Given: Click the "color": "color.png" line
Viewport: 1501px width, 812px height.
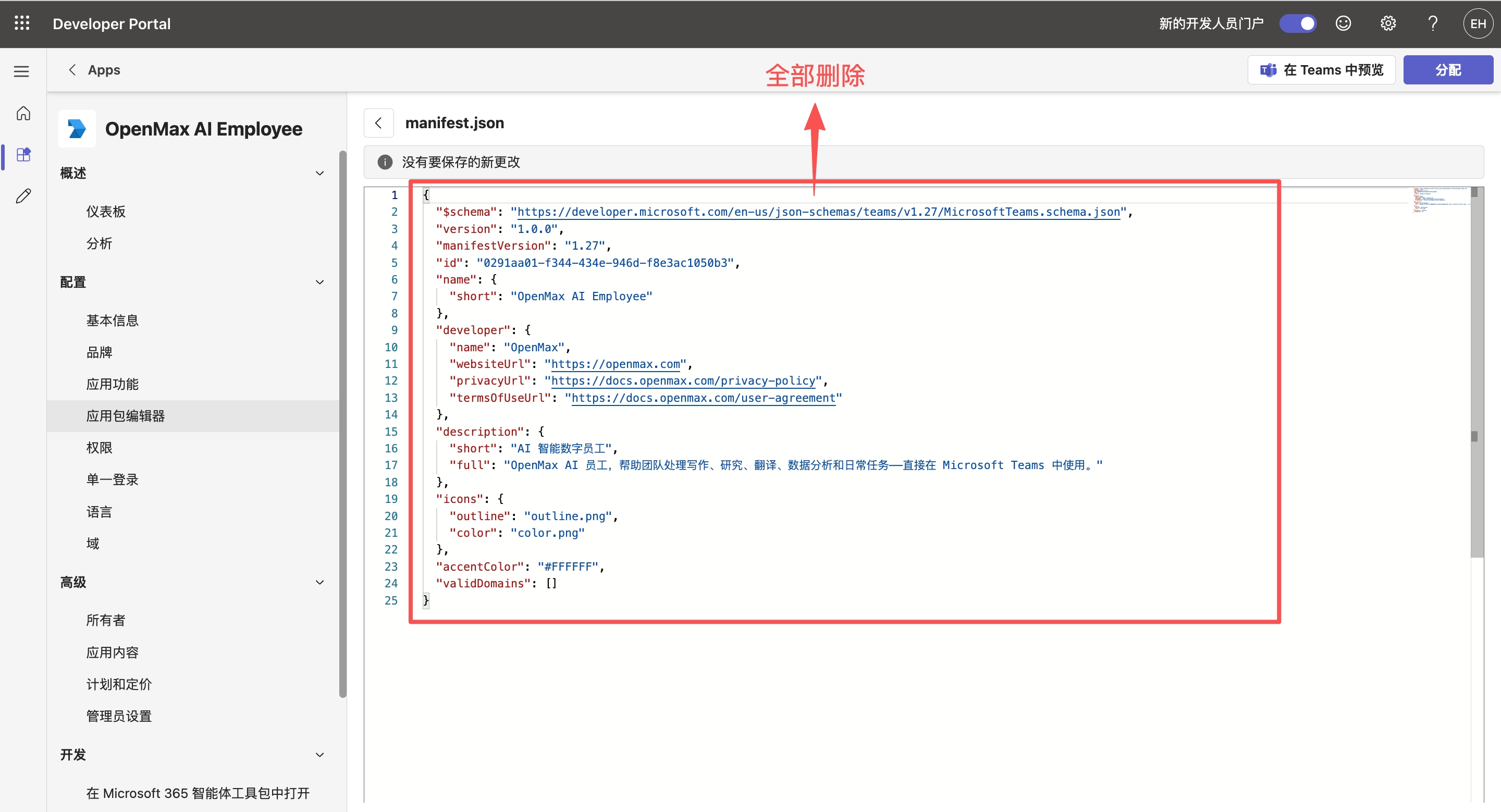Looking at the screenshot, I should (x=517, y=533).
